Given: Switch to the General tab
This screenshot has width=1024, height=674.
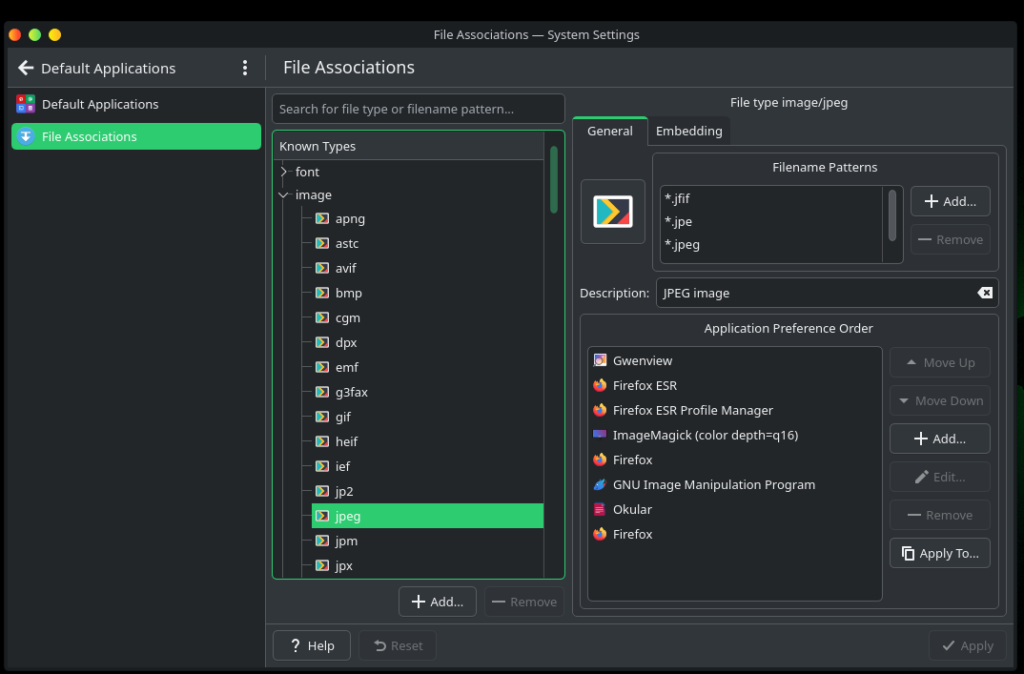Looking at the screenshot, I should 609,131.
